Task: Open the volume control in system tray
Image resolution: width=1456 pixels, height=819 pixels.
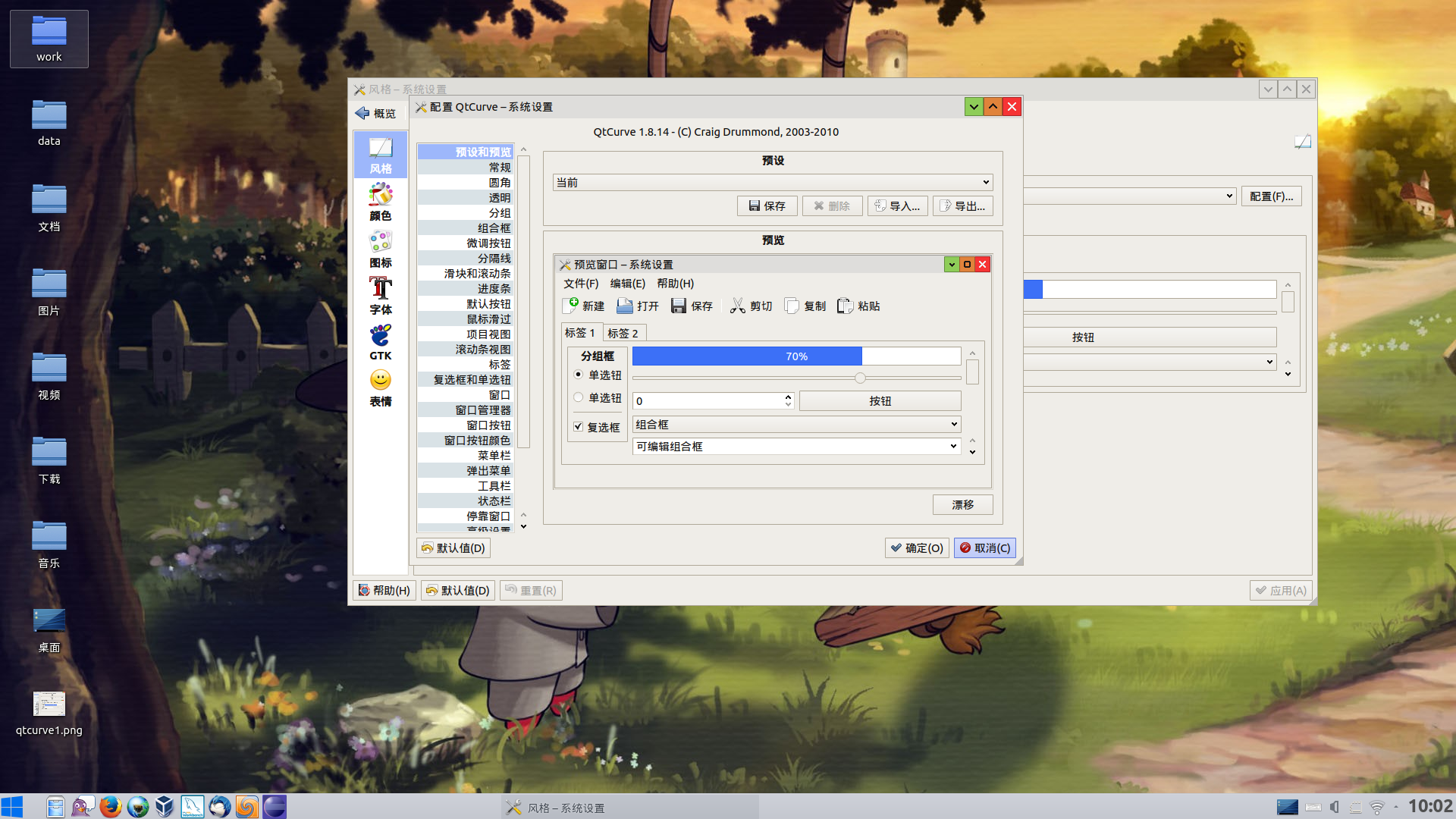Action: click(1335, 807)
